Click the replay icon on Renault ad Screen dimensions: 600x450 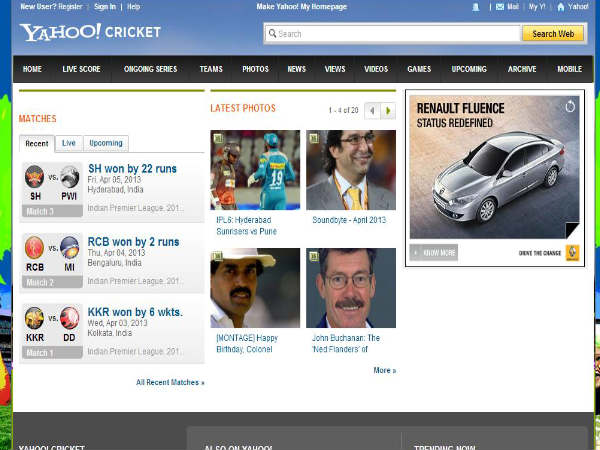click(x=570, y=106)
